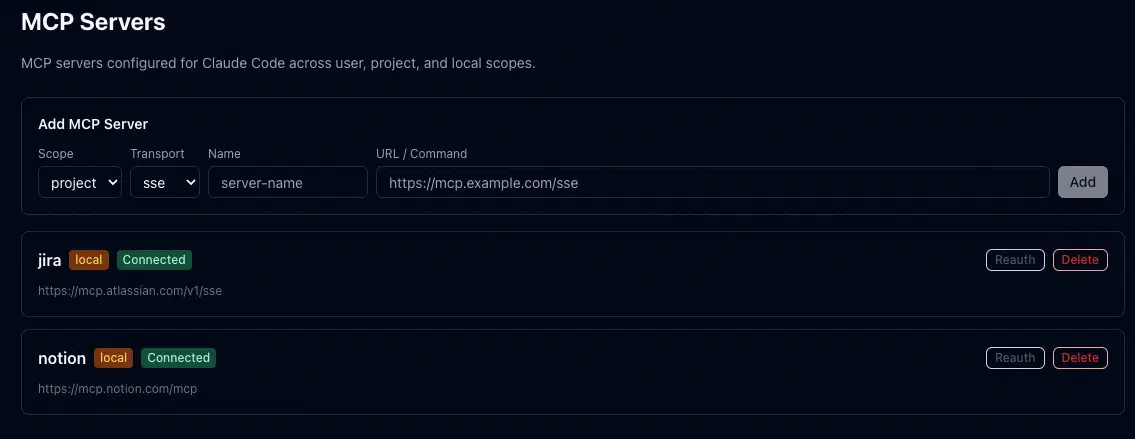Click the MCP Servers page heading

(x=93, y=21)
